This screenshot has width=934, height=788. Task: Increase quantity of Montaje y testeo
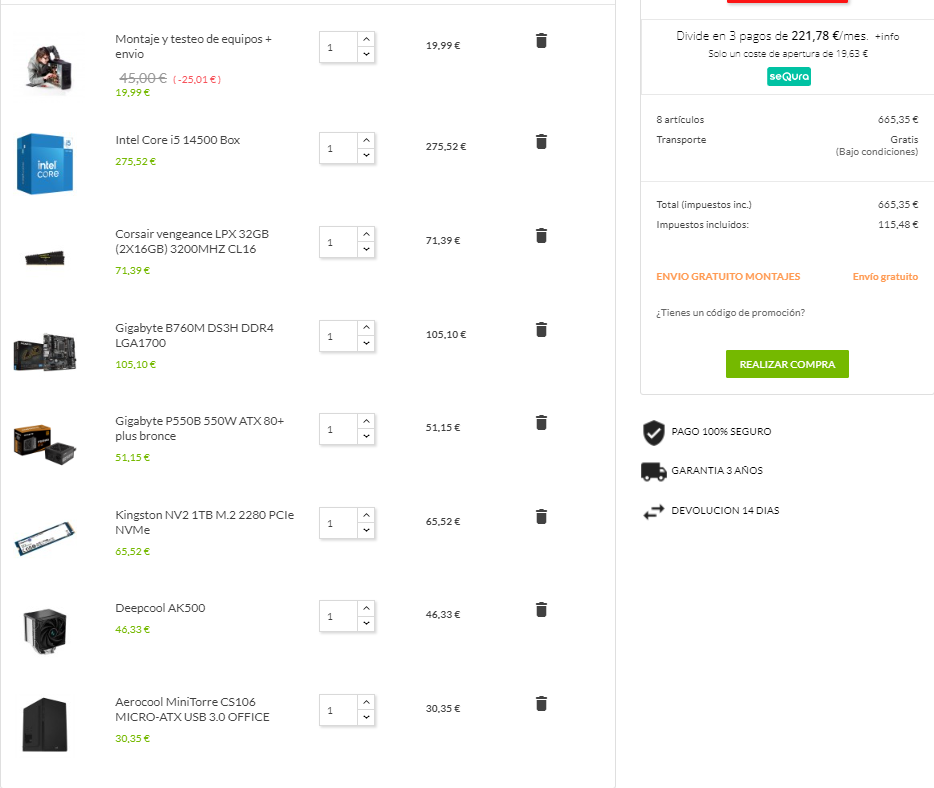tap(366, 39)
